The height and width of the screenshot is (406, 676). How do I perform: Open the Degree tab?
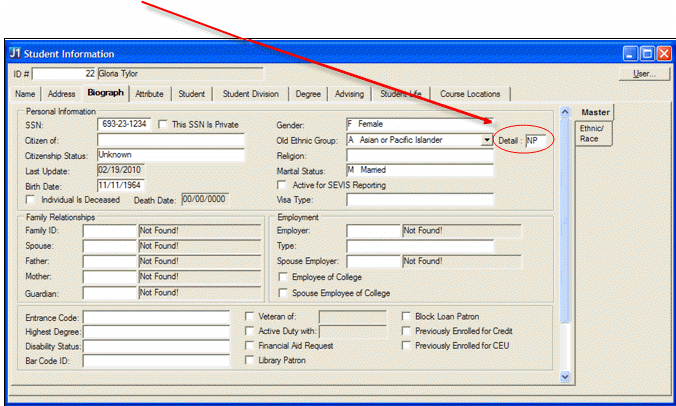pos(308,94)
